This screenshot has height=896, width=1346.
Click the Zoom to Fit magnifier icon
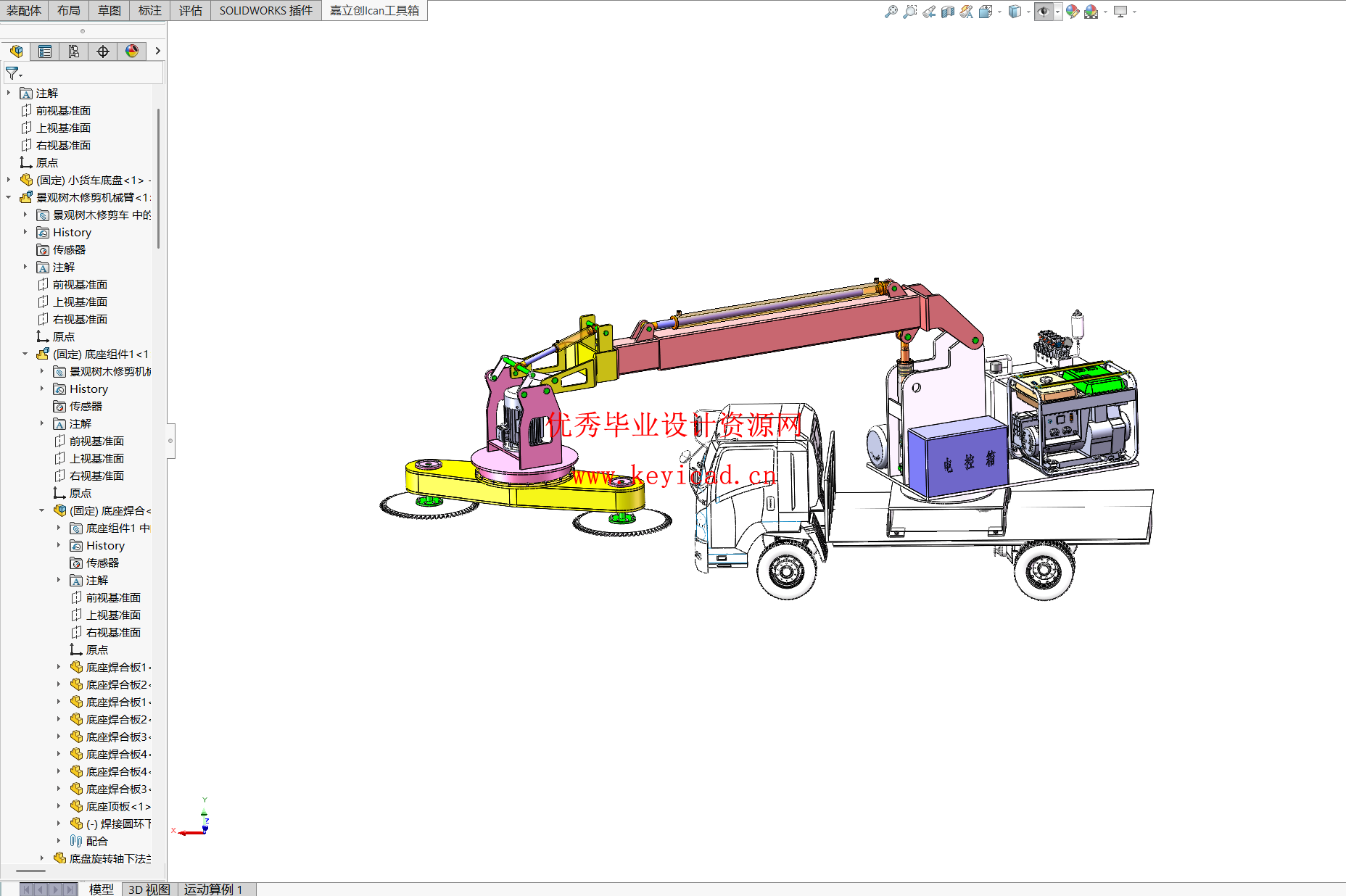(x=891, y=12)
